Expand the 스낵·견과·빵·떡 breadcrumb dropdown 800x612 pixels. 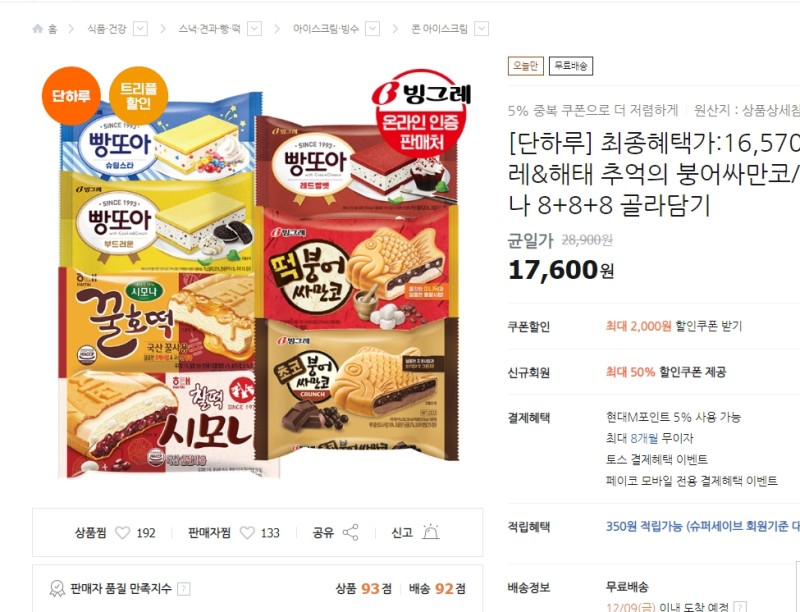pos(255,29)
